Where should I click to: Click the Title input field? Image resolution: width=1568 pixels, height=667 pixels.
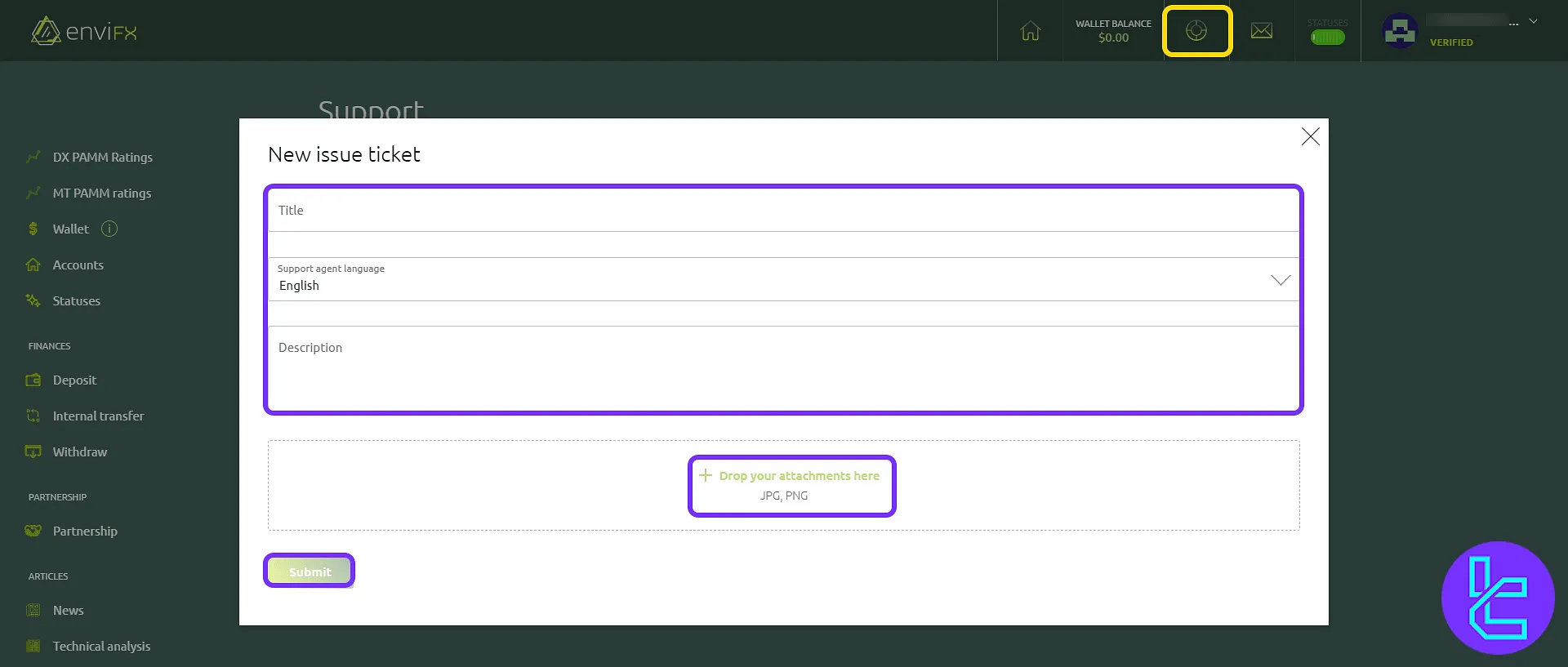tap(784, 211)
